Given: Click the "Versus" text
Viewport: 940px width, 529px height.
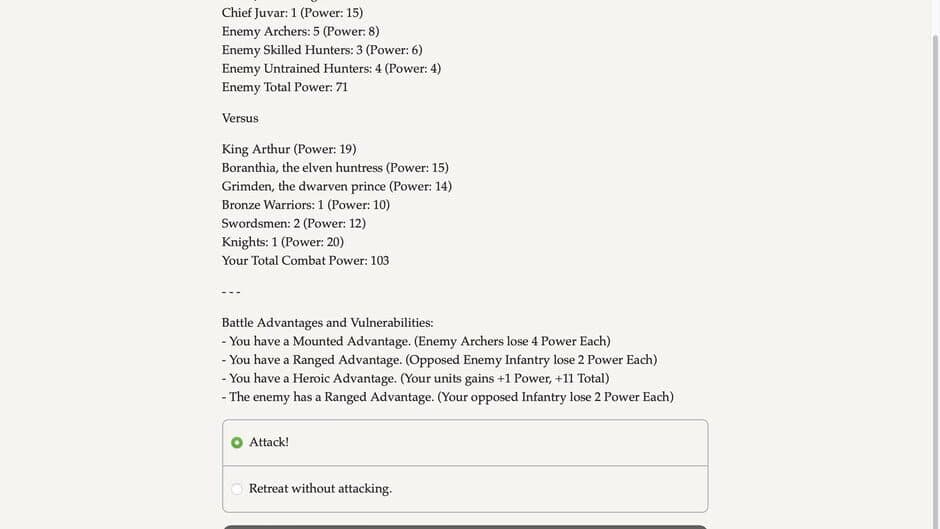Looking at the screenshot, I should (x=240, y=118).
